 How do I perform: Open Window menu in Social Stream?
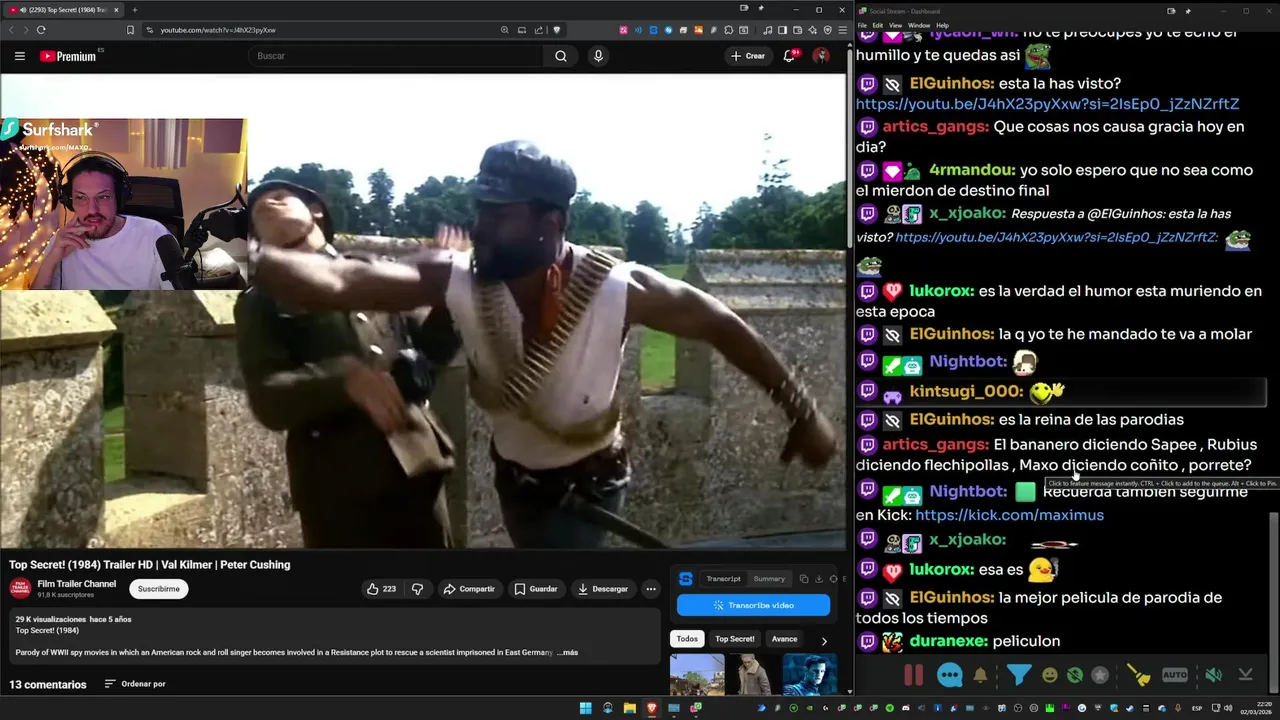(918, 25)
